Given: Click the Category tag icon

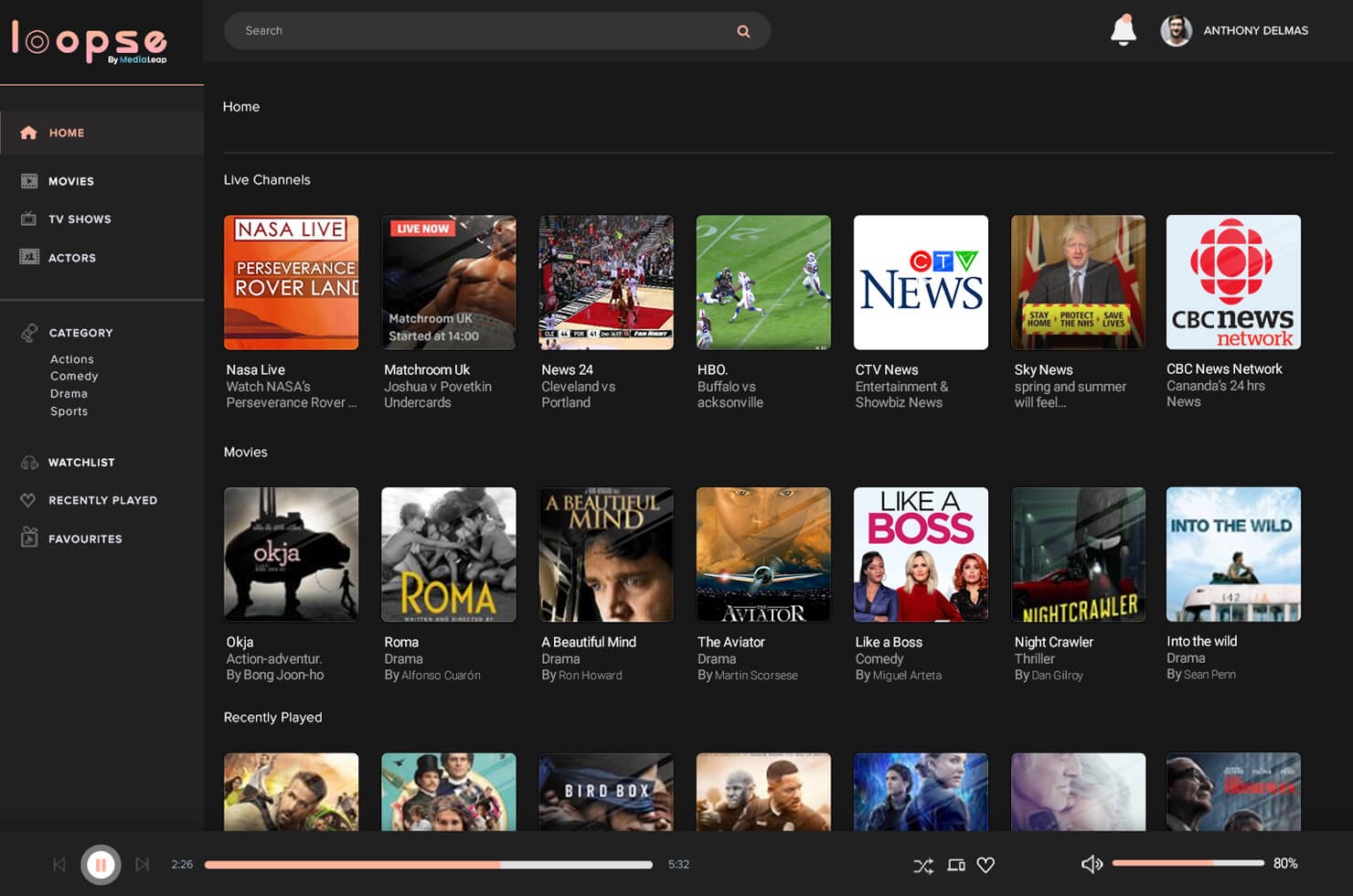Looking at the screenshot, I should 29,332.
